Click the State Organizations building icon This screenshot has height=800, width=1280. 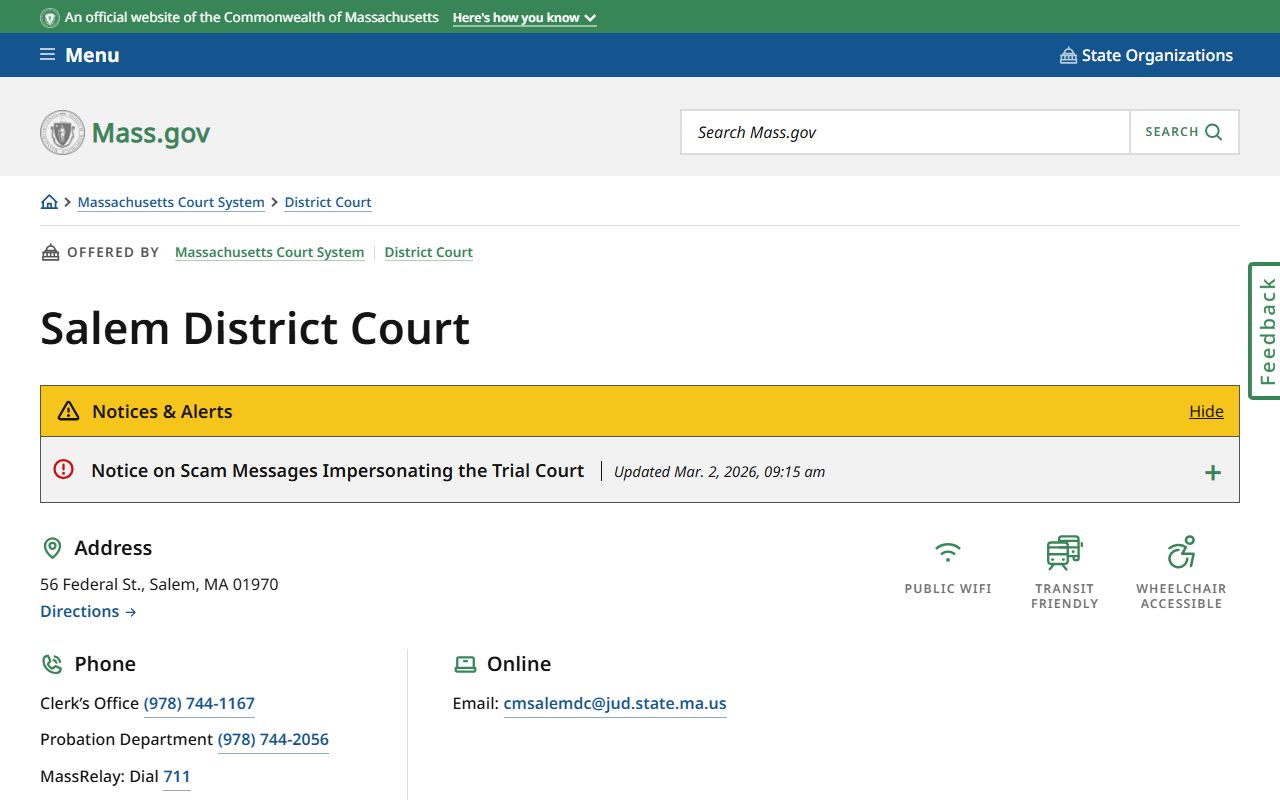[x=1068, y=55]
